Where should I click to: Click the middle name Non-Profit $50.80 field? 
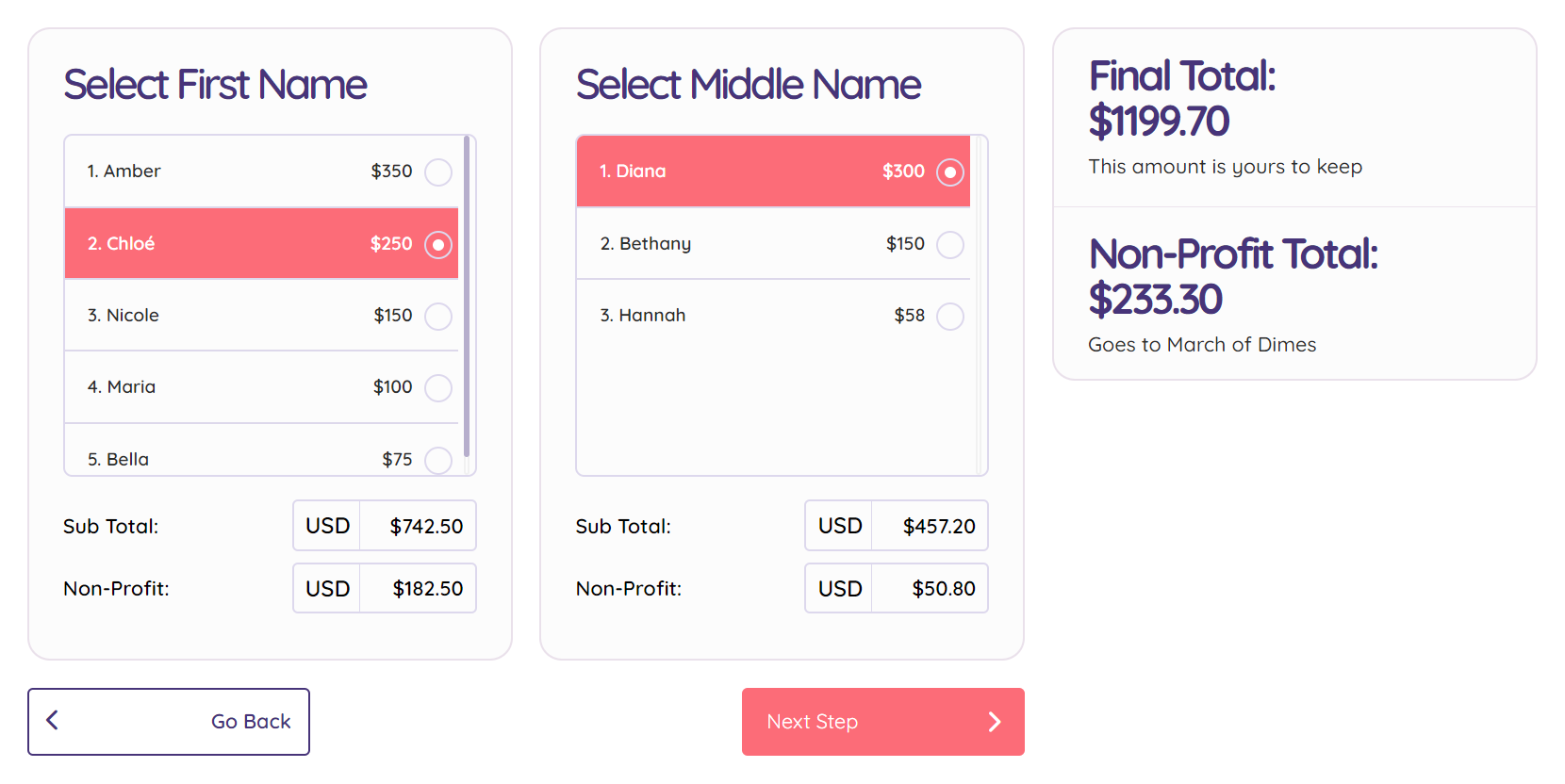click(x=897, y=588)
